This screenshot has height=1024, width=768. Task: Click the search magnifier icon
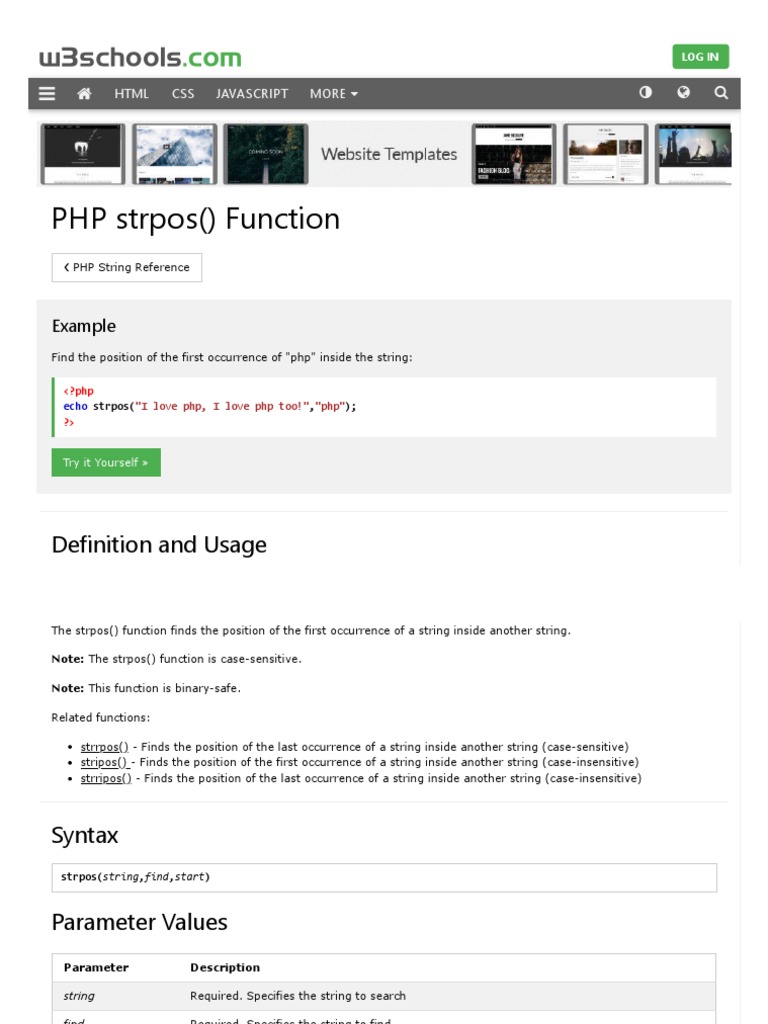(721, 92)
